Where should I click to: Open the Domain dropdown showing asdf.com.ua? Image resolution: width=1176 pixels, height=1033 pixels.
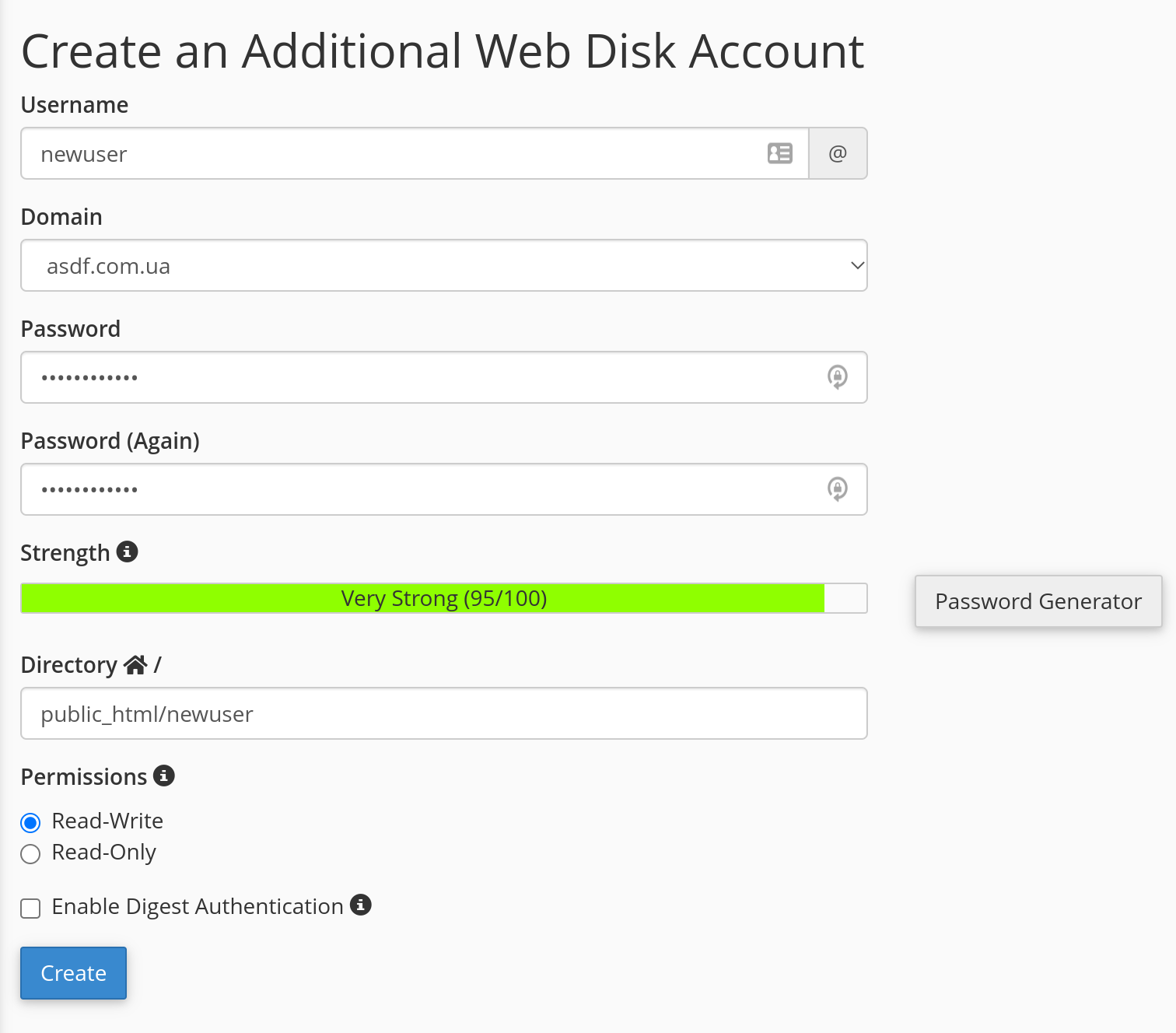(443, 265)
